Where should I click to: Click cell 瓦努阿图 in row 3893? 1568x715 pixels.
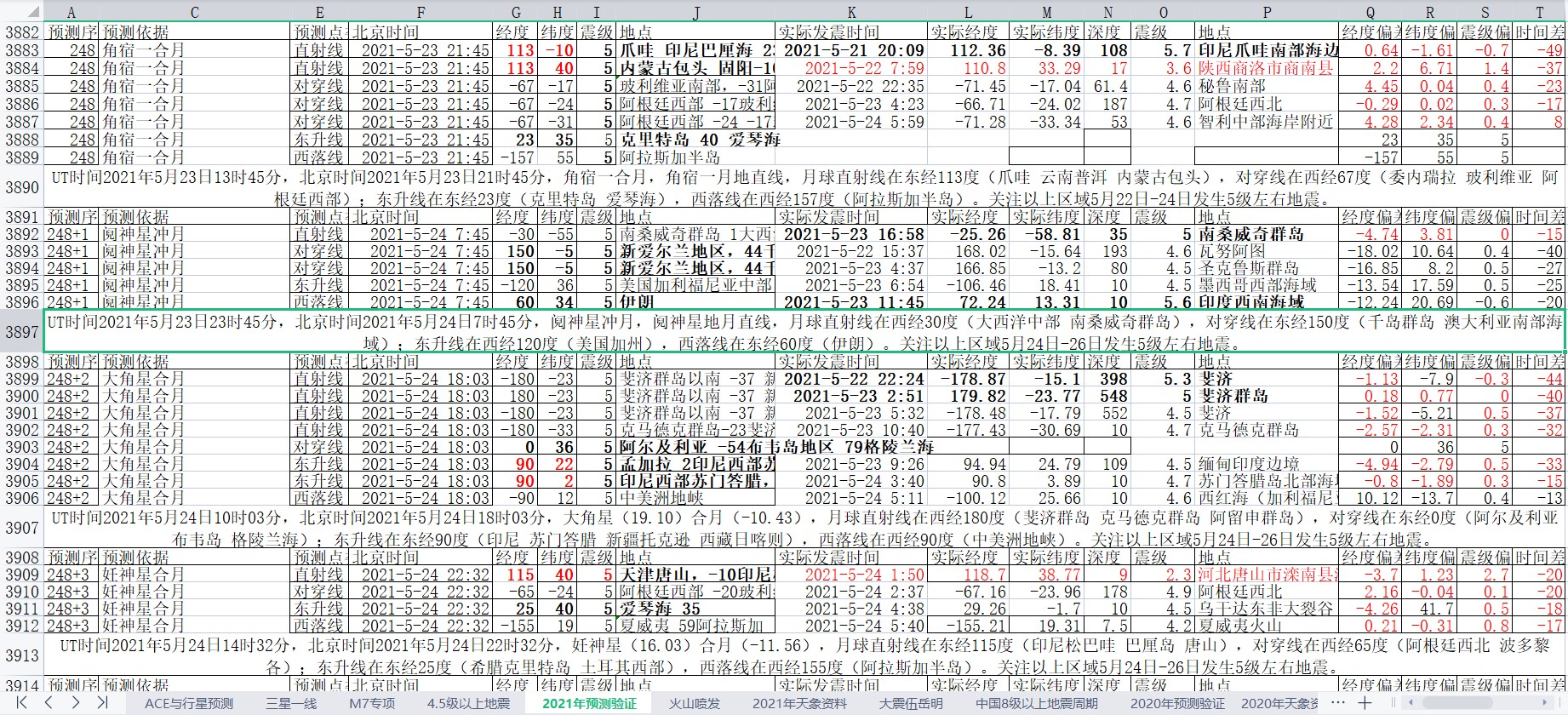coord(1267,251)
